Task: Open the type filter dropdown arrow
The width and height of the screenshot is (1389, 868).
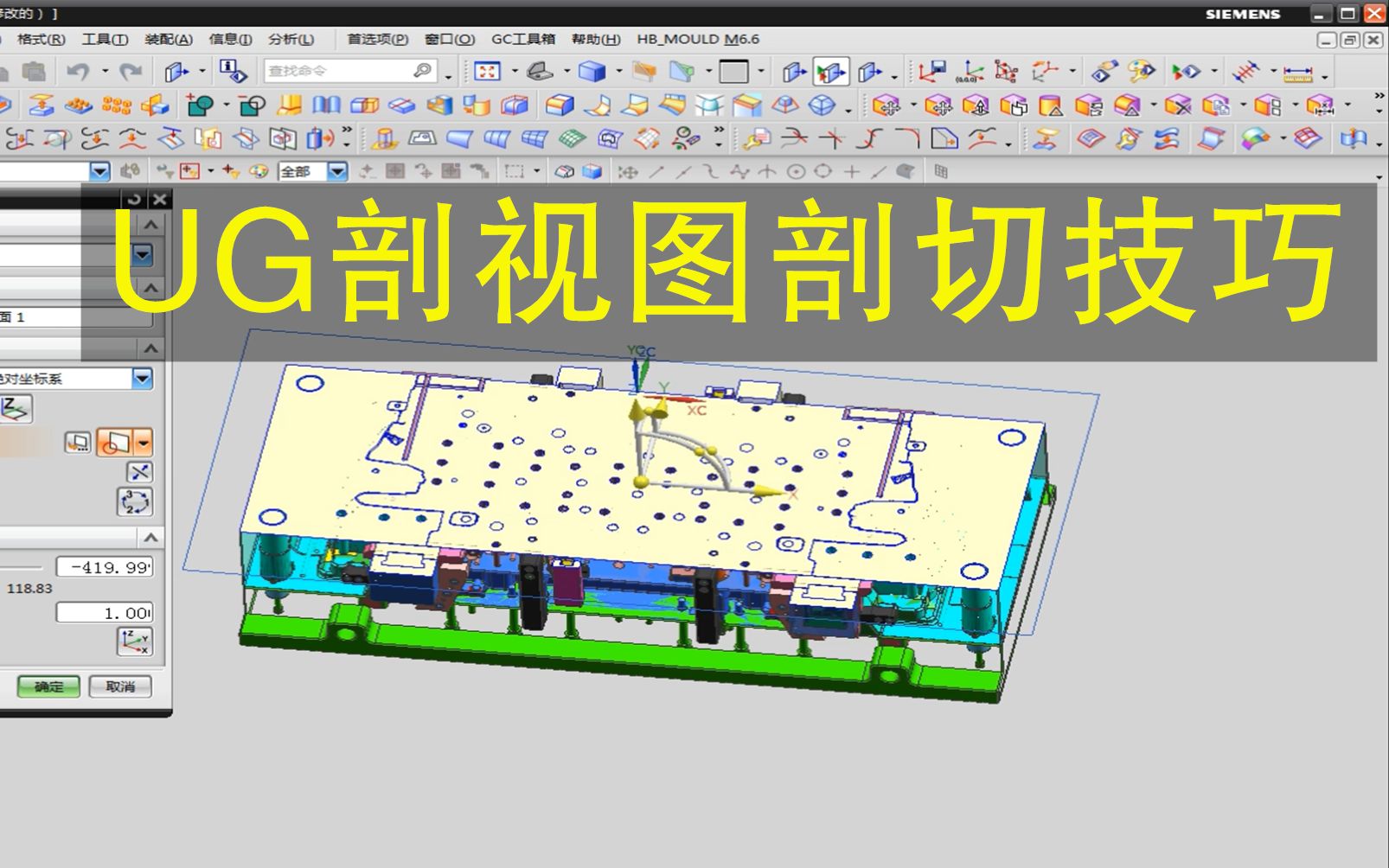Action: (x=100, y=171)
